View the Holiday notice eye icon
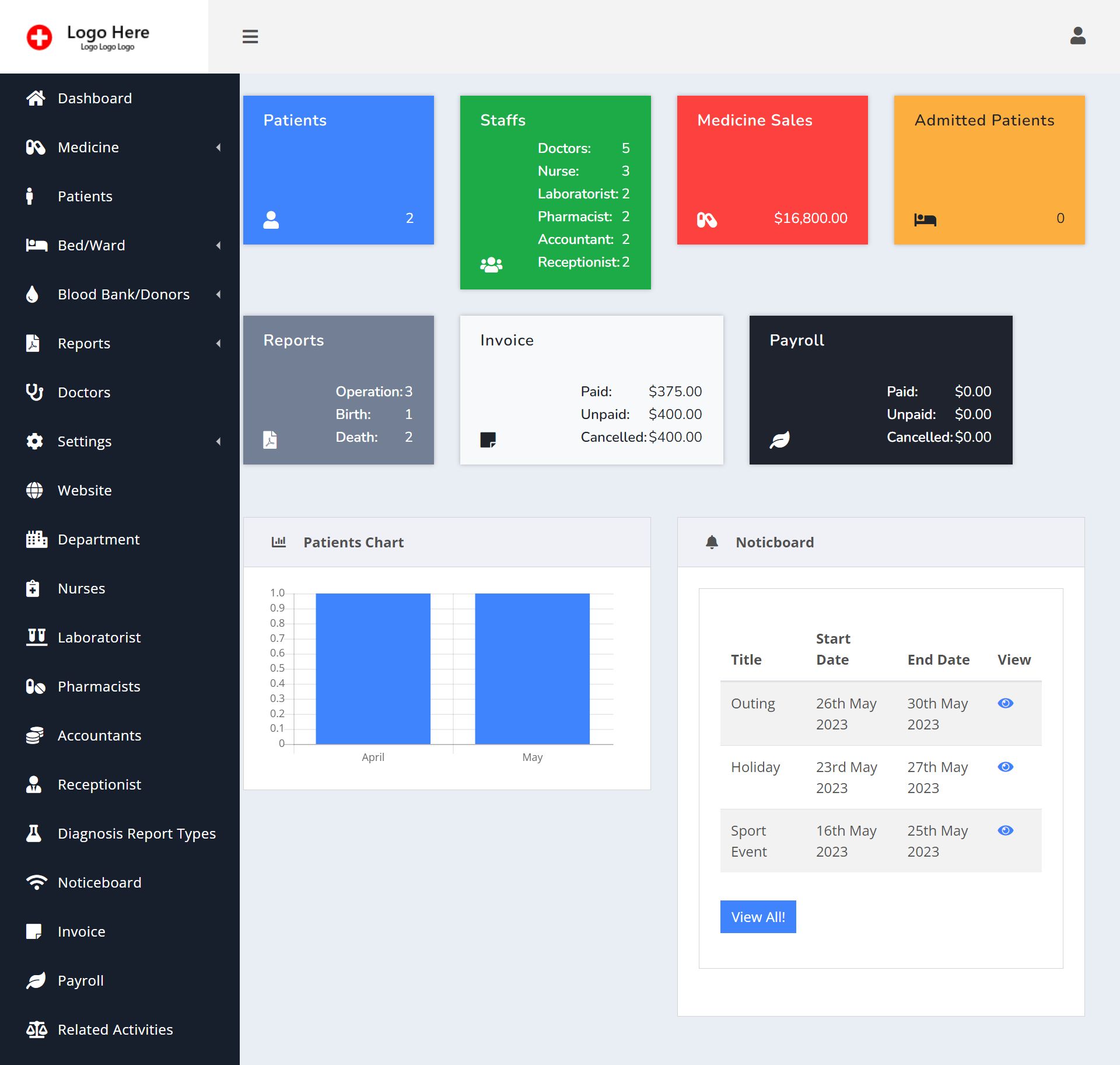The height and width of the screenshot is (1065, 1120). pyautogui.click(x=1005, y=767)
